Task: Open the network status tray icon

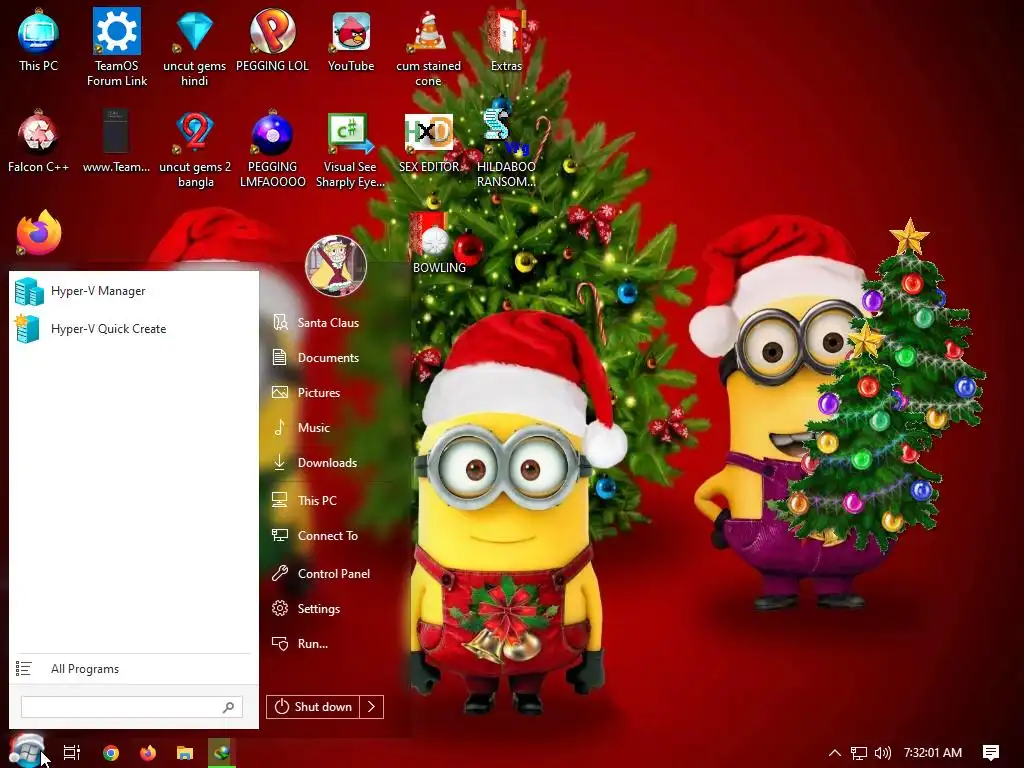Action: (x=859, y=752)
